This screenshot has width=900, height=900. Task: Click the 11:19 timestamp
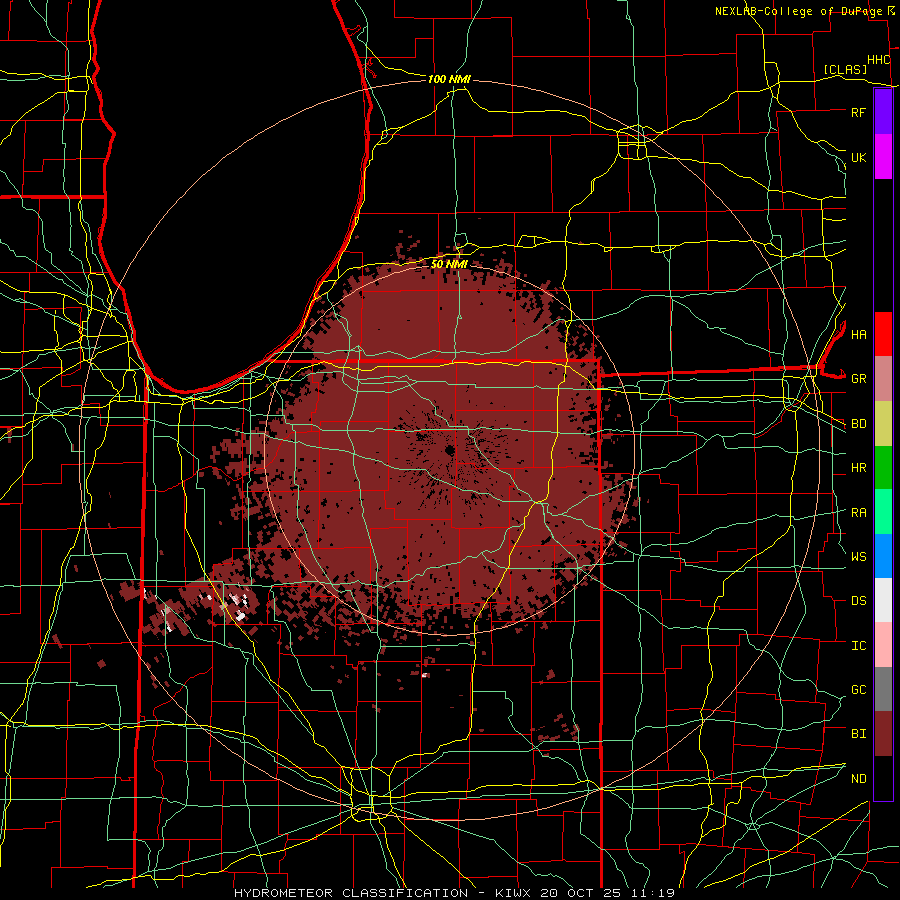click(654, 893)
